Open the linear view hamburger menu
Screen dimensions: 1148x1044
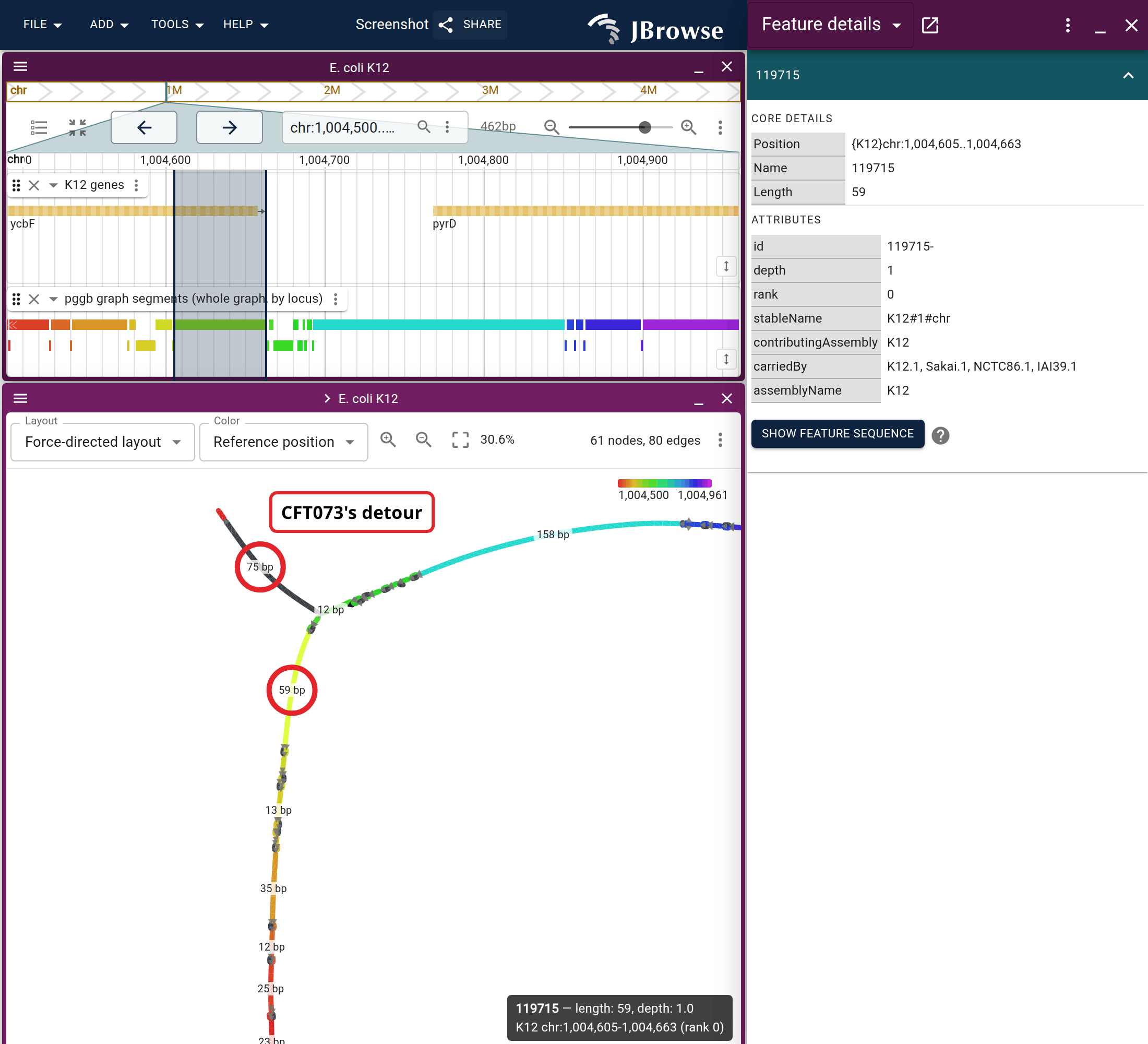[x=20, y=67]
